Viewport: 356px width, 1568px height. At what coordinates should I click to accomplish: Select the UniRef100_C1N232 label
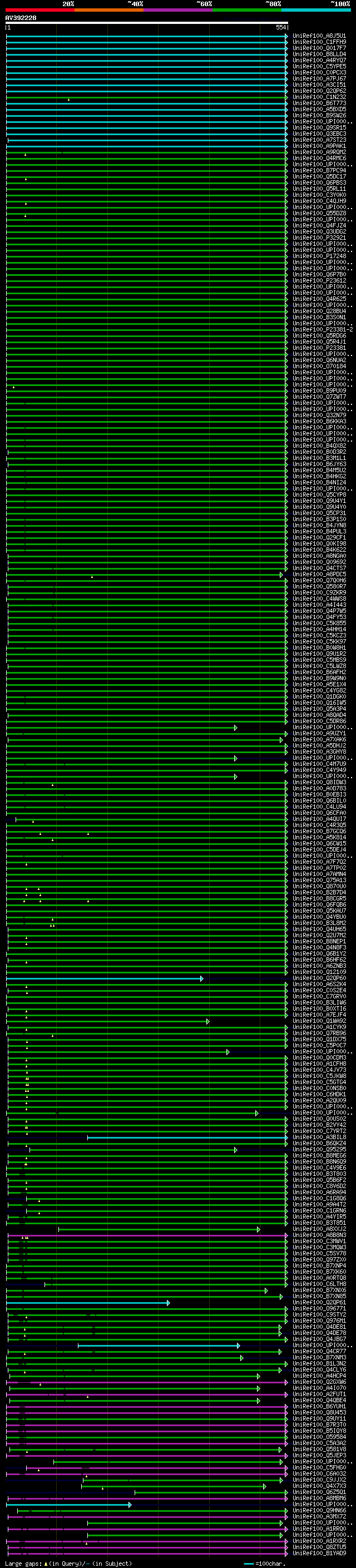click(319, 97)
